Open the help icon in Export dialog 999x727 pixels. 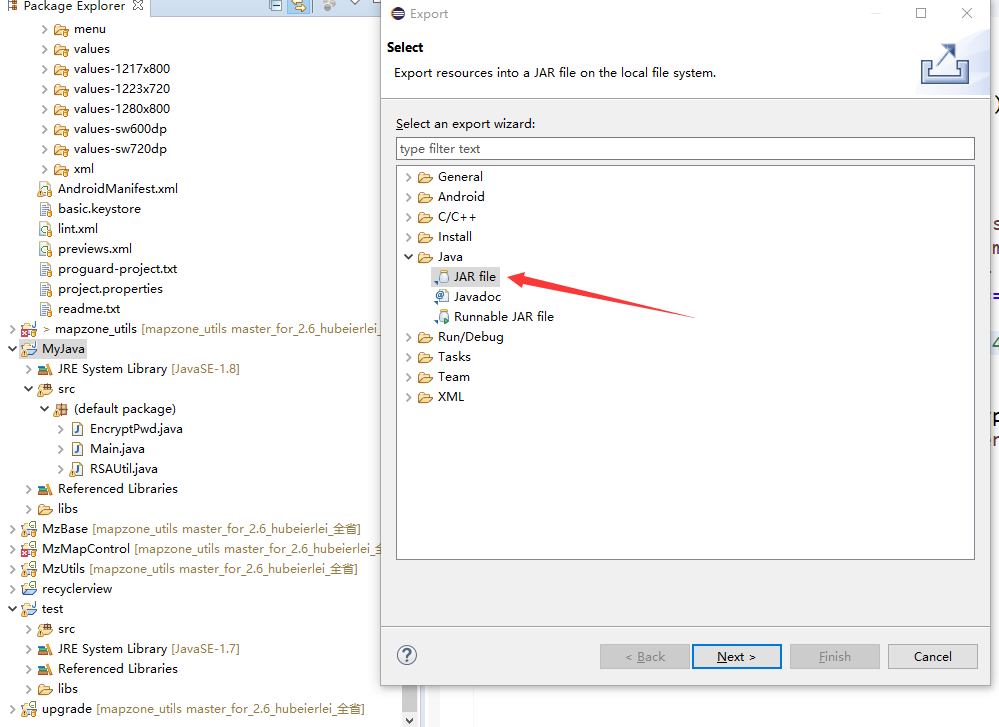[406, 655]
